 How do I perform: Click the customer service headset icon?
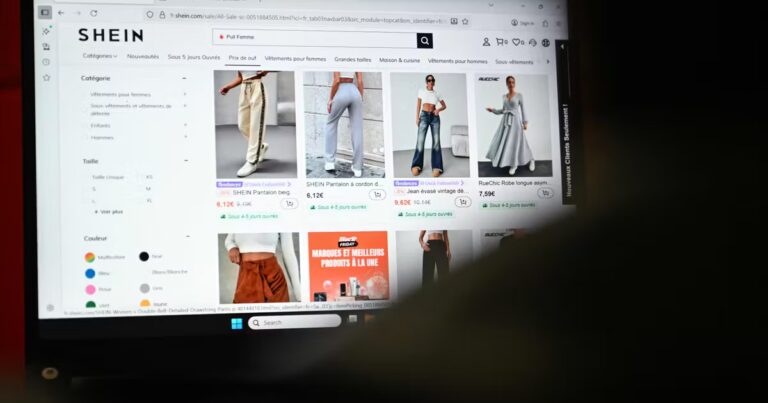533,43
